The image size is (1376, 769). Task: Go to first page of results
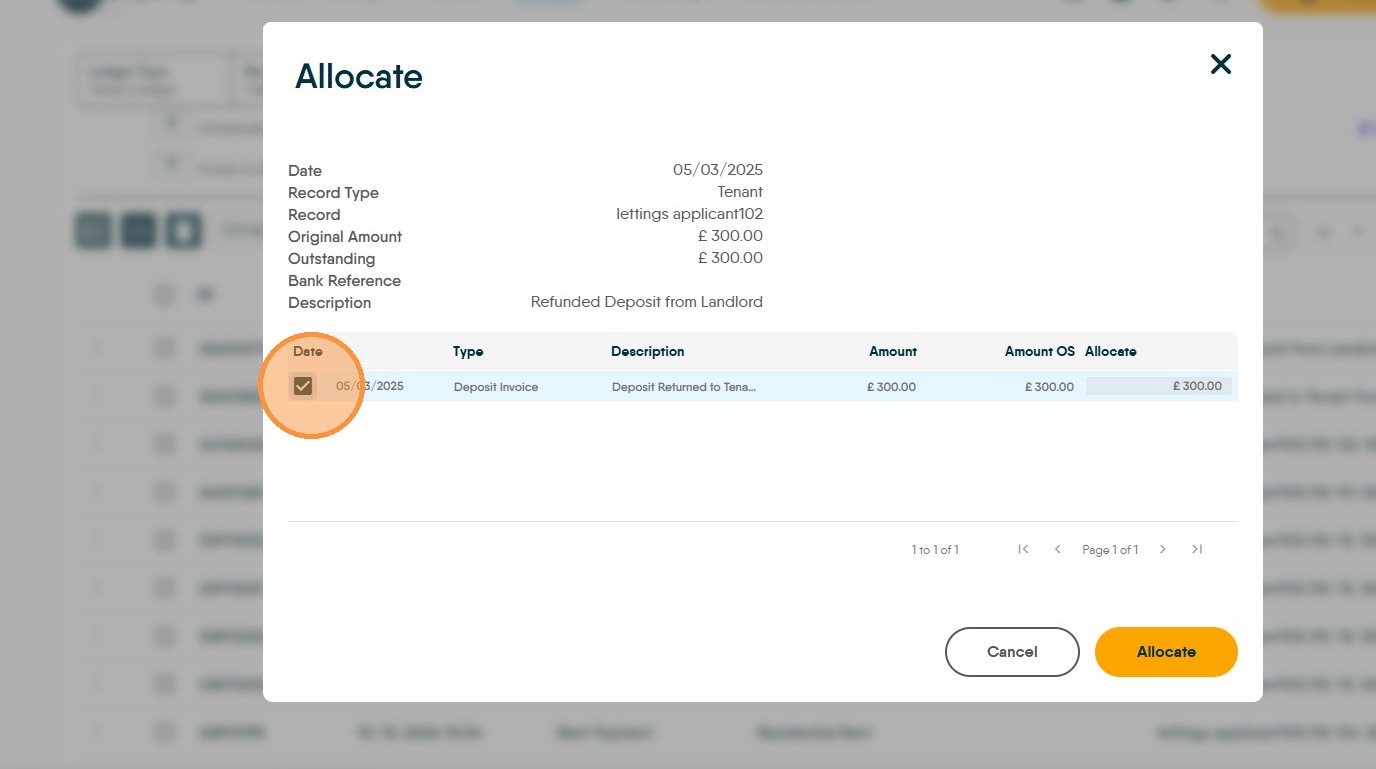(x=1023, y=549)
